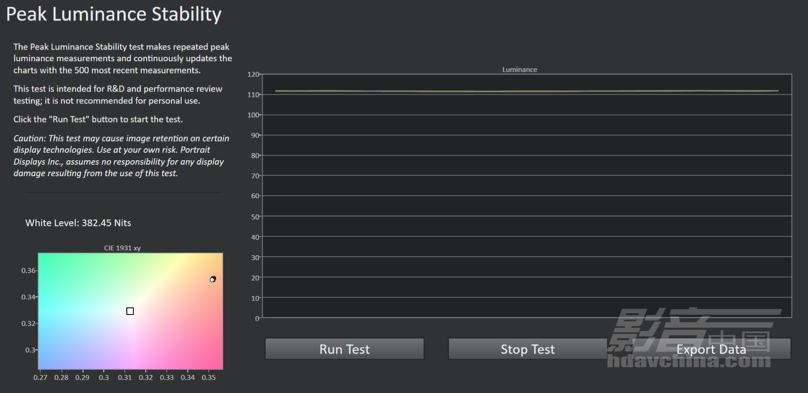Select the White Level 382.45 Nits readout
Screen dimensions: 808x393
78,223
